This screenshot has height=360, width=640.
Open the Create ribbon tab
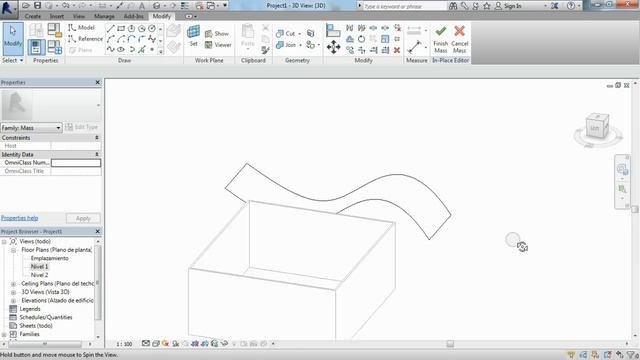33,16
